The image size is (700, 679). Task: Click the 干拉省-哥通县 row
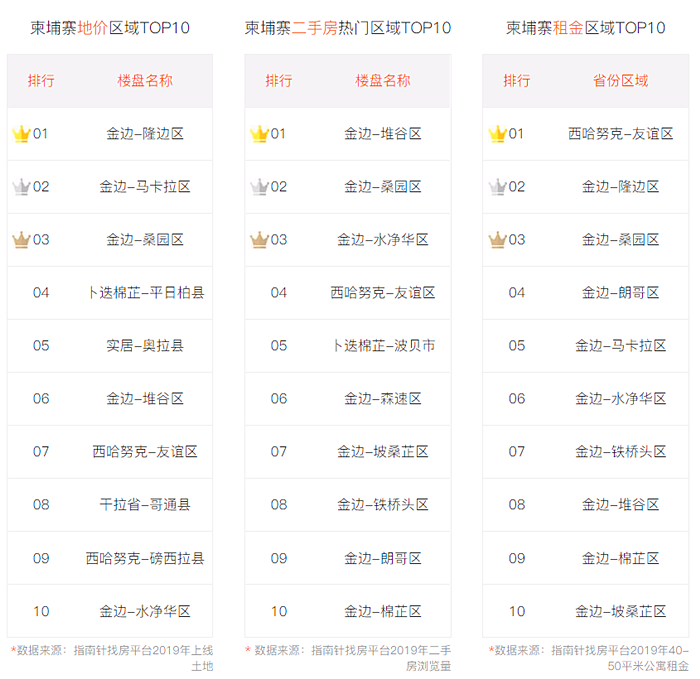[x=110, y=505]
